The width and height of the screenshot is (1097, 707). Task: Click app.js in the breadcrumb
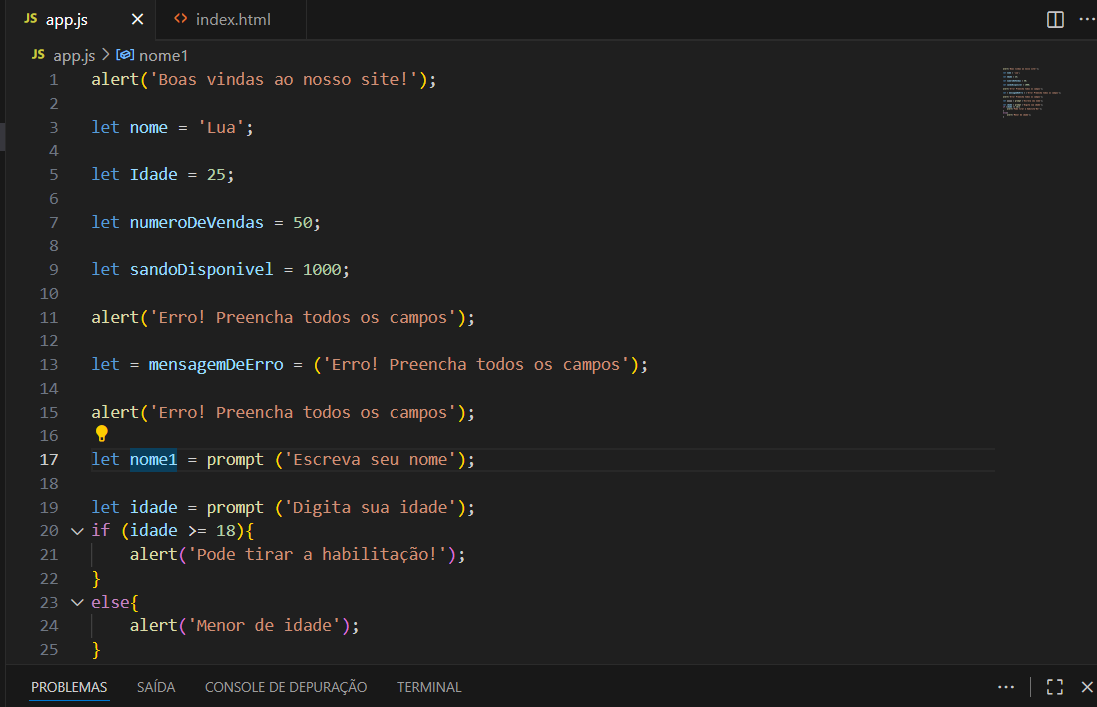point(74,55)
